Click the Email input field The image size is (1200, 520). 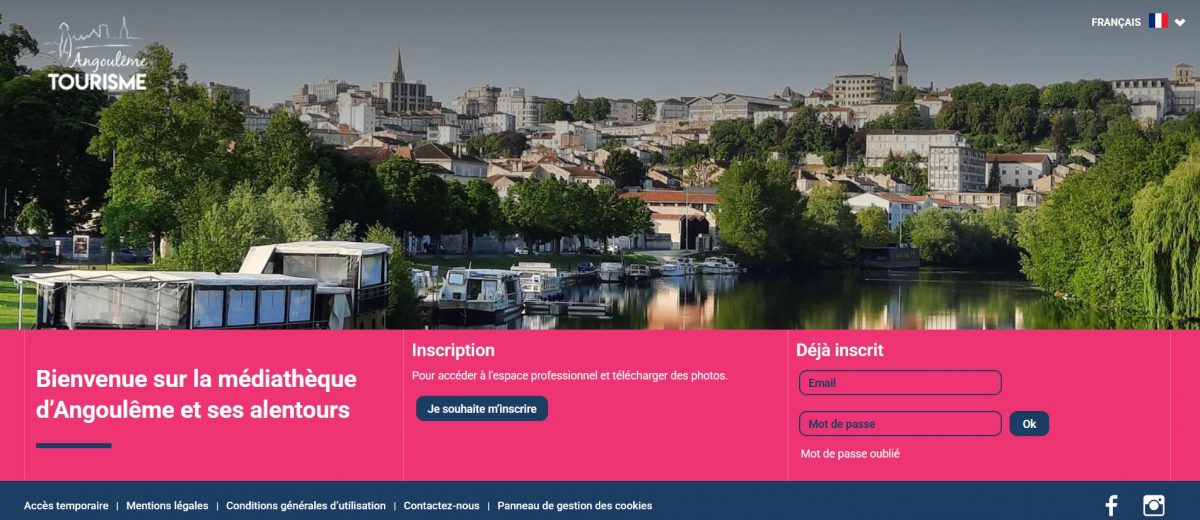click(x=900, y=383)
